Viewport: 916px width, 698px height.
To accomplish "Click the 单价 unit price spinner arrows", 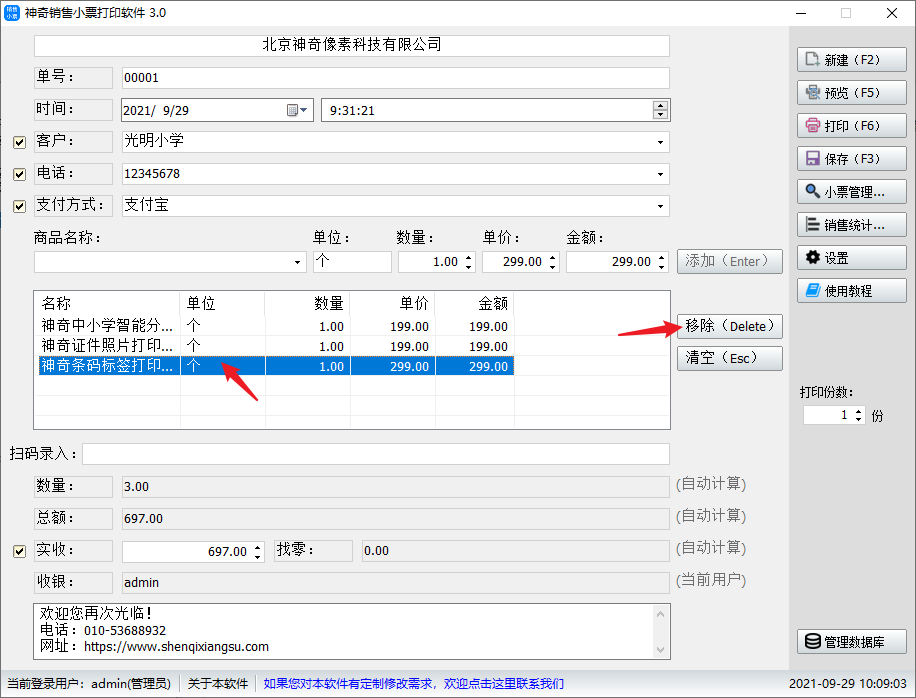I will coord(553,262).
